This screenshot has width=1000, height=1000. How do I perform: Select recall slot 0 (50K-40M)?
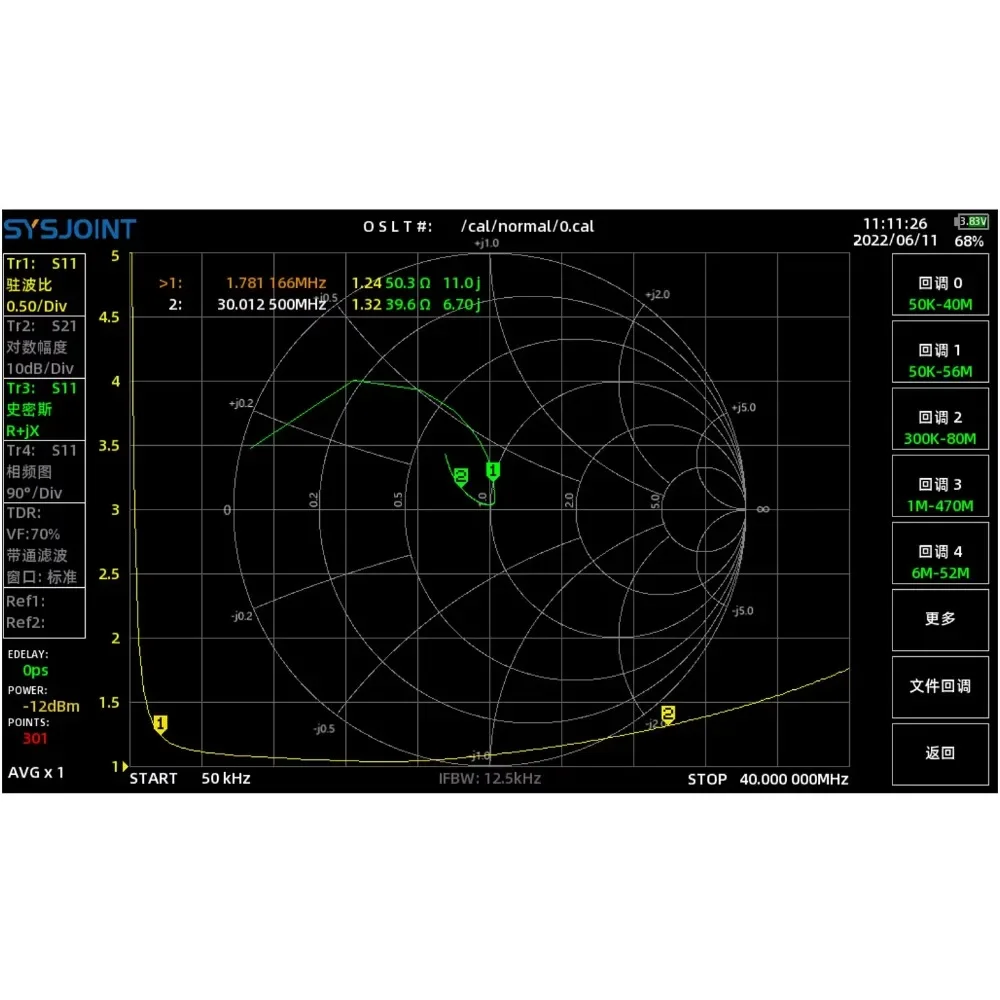940,284
